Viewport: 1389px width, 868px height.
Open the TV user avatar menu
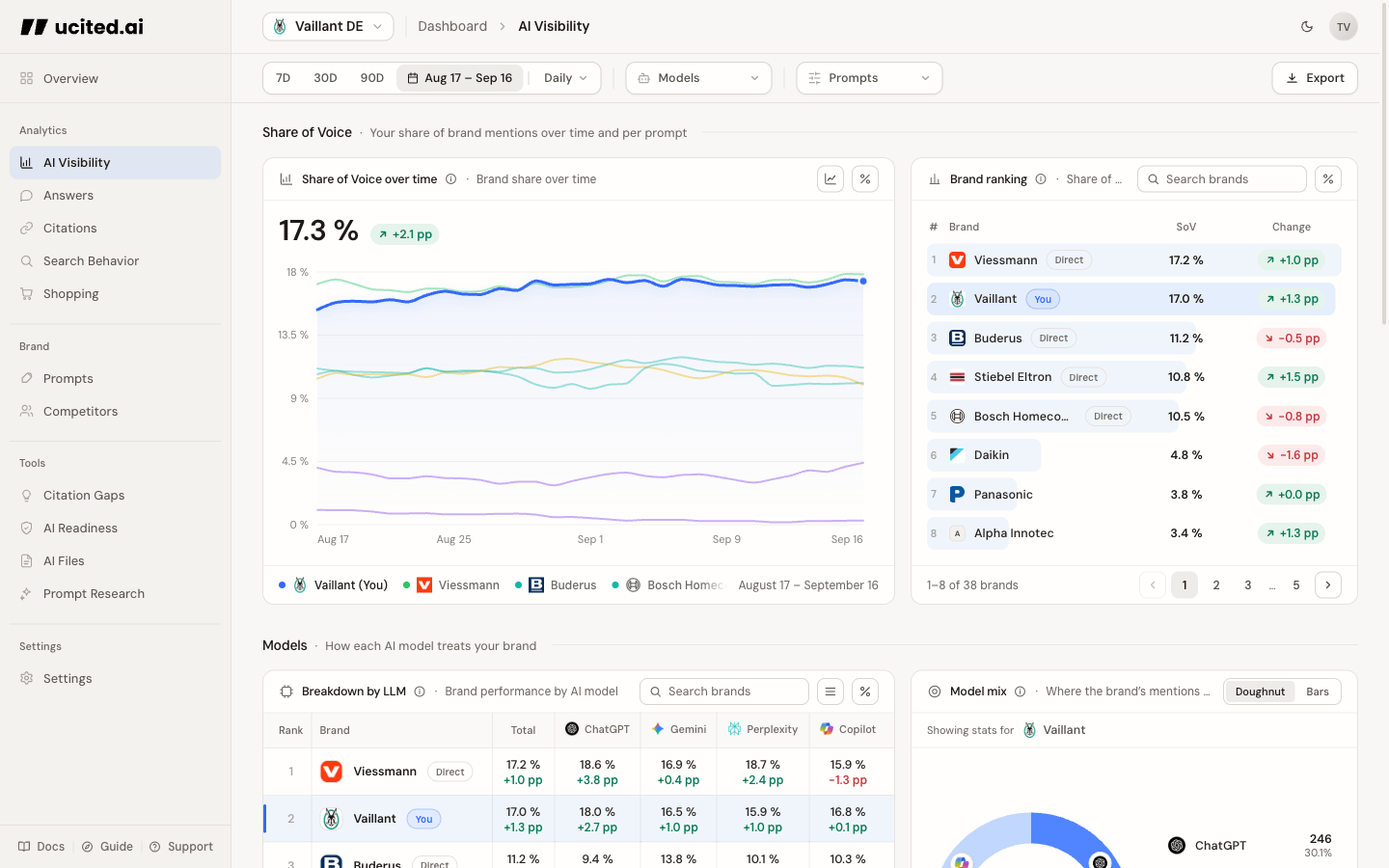pos(1343,27)
